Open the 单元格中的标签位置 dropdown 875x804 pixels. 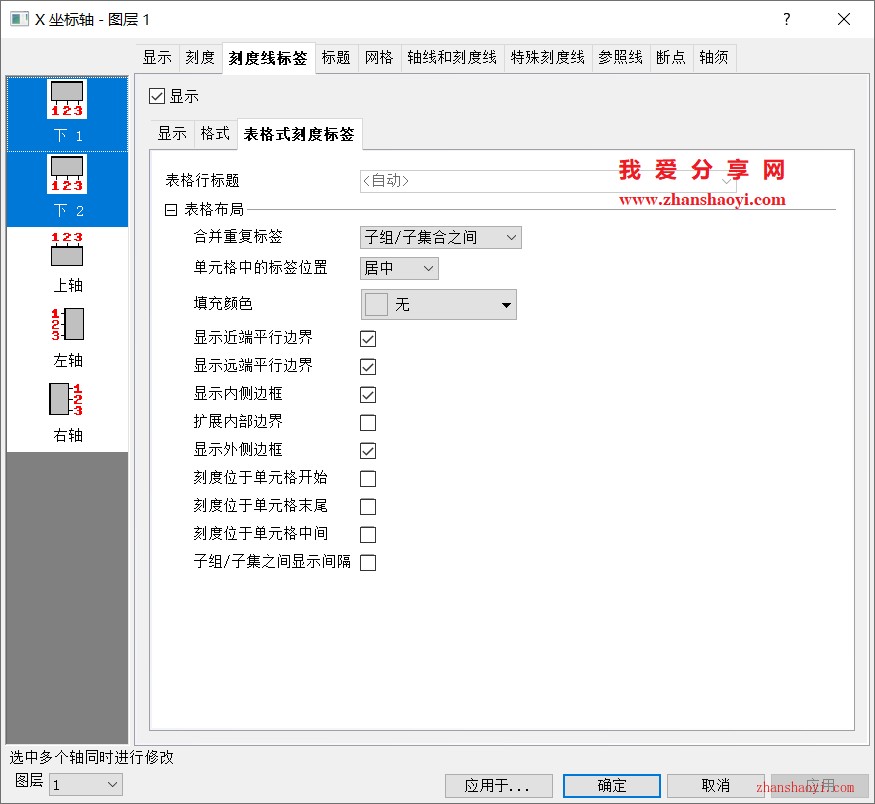click(x=399, y=268)
